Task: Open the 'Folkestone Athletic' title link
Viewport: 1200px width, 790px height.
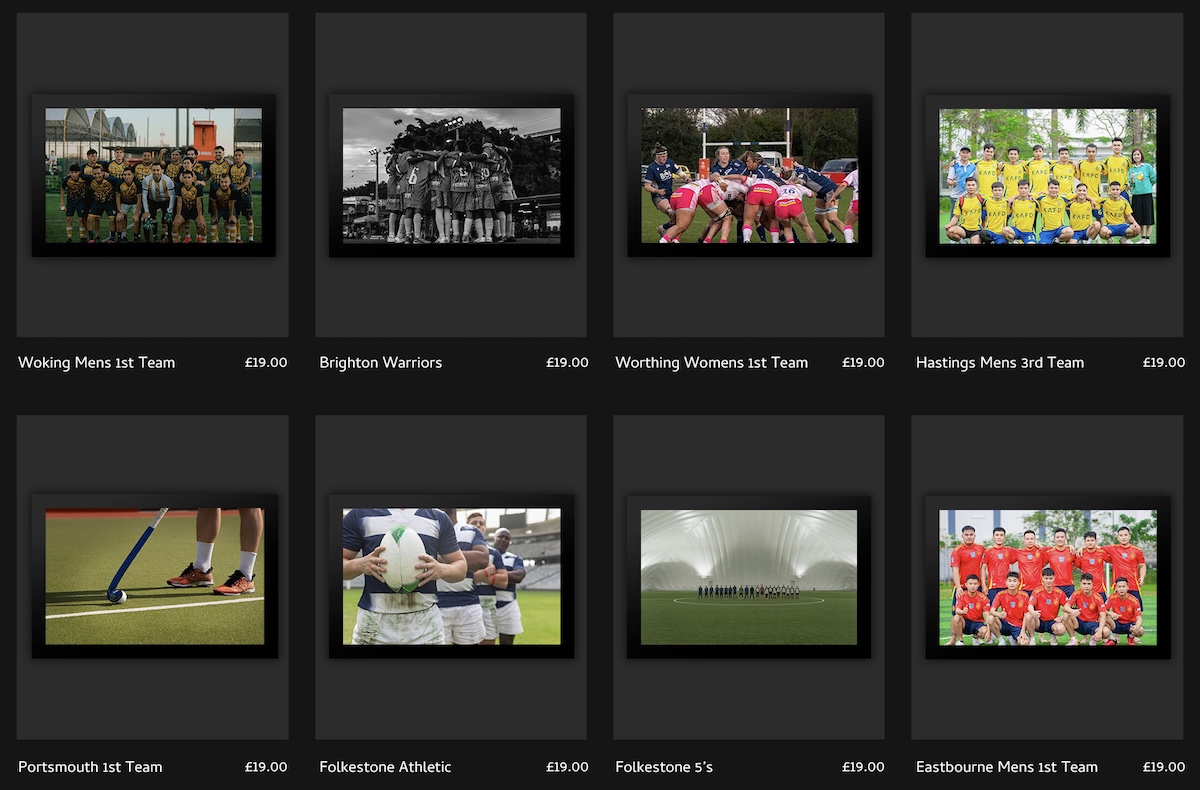Action: click(386, 767)
